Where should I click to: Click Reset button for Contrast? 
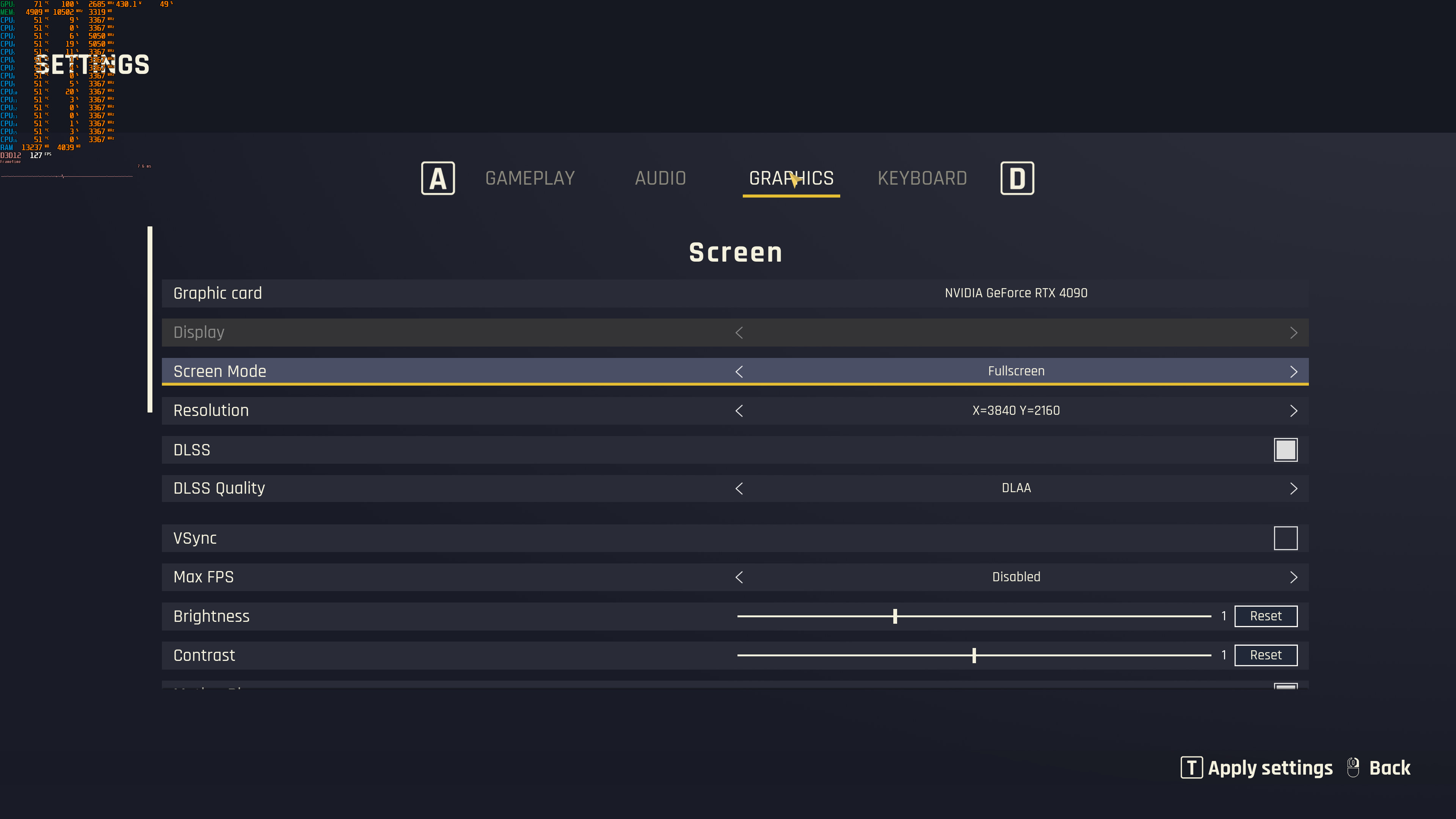pos(1266,655)
